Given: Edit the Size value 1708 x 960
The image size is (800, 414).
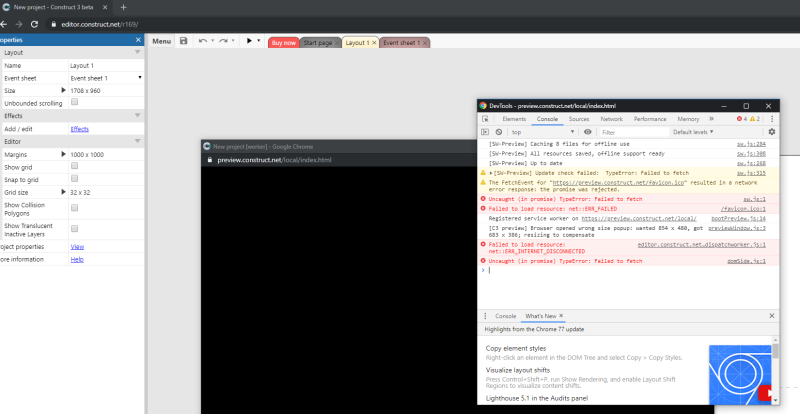Looking at the screenshot, I should 106,90.
